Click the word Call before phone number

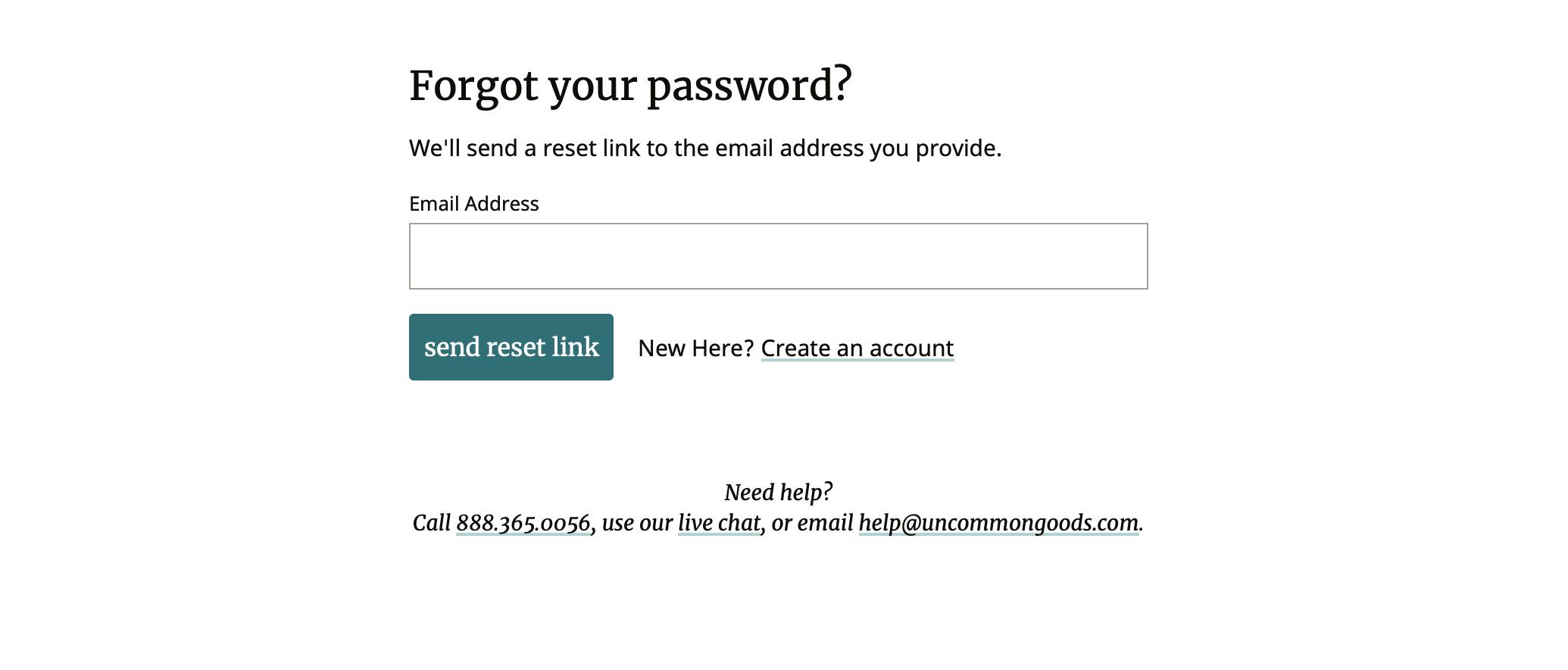(432, 523)
